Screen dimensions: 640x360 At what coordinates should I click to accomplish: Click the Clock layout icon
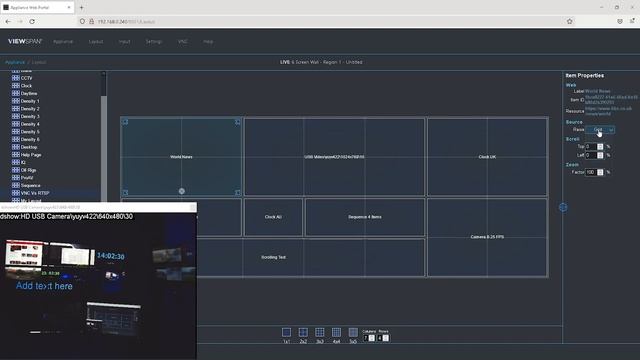pos(16,85)
